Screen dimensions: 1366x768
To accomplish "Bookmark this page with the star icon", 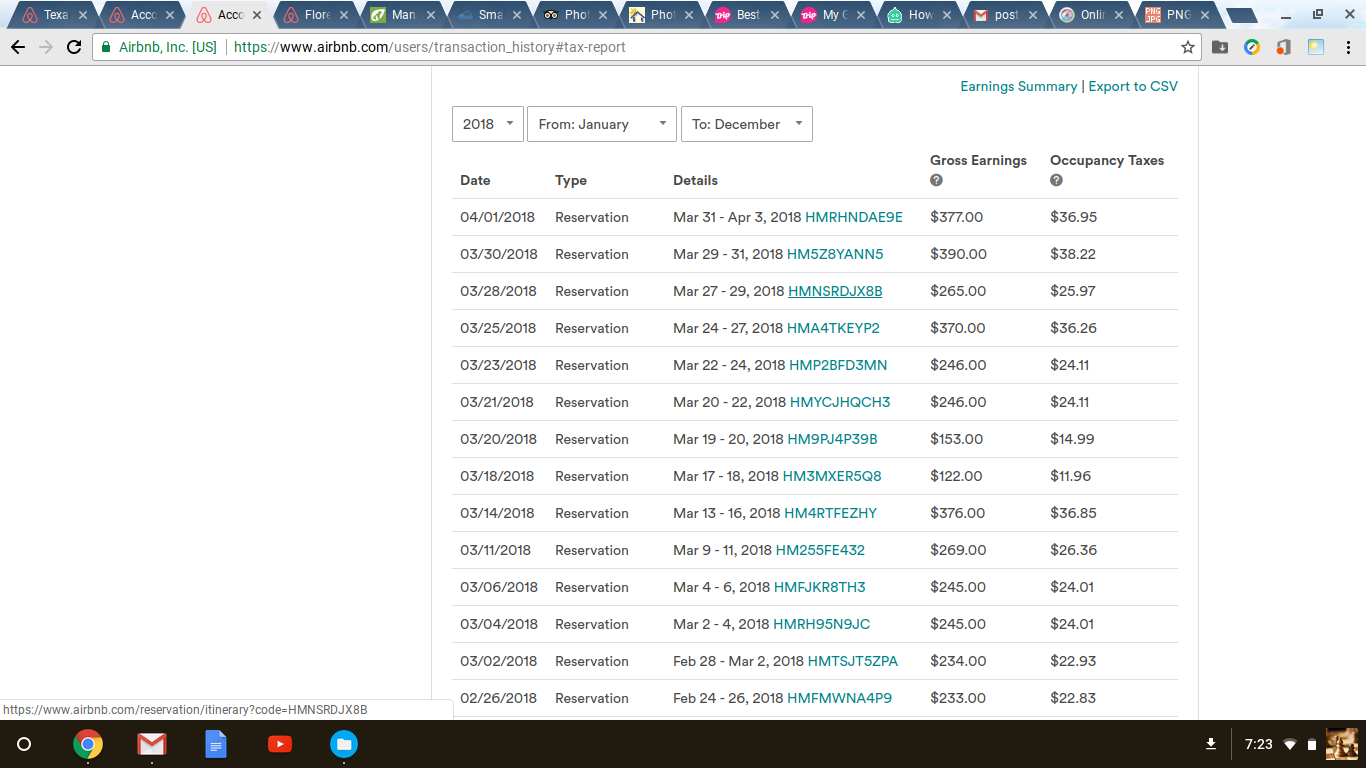I will pos(1188,47).
